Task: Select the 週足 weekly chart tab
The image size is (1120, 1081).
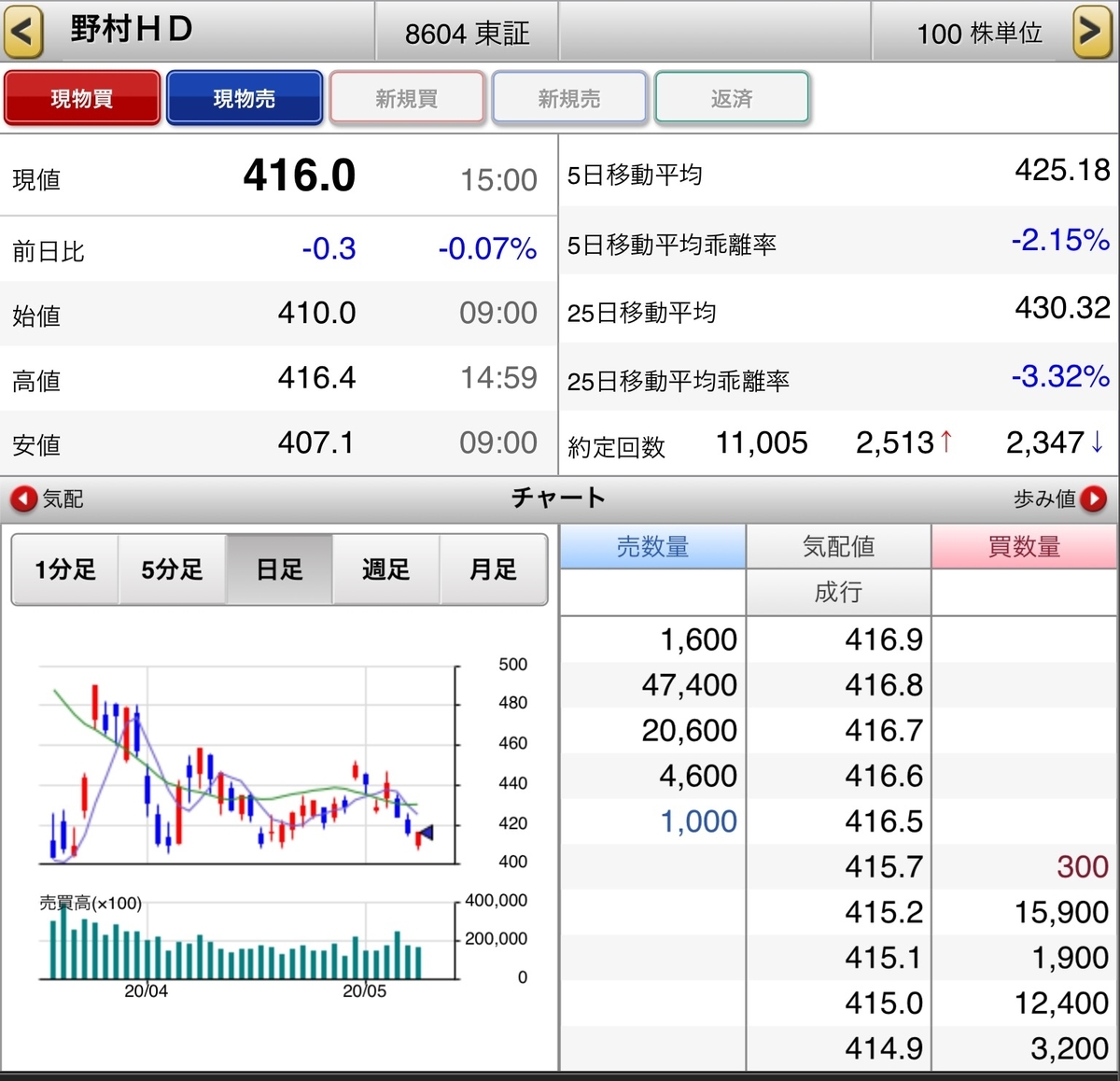Action: pos(386,569)
